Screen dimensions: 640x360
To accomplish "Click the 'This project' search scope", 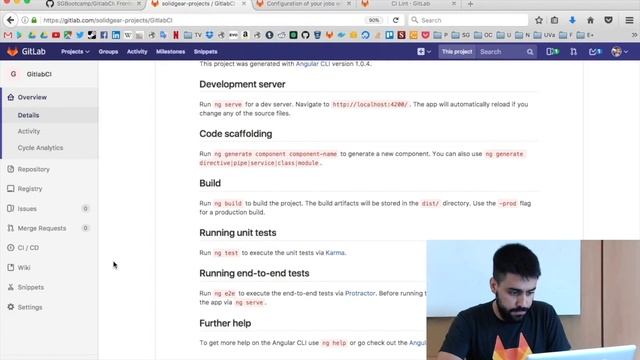I will pos(457,52).
